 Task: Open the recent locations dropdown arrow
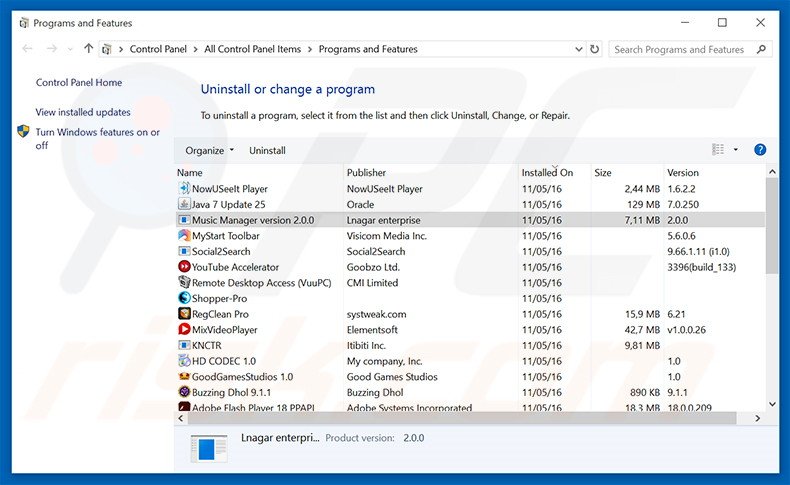point(70,49)
